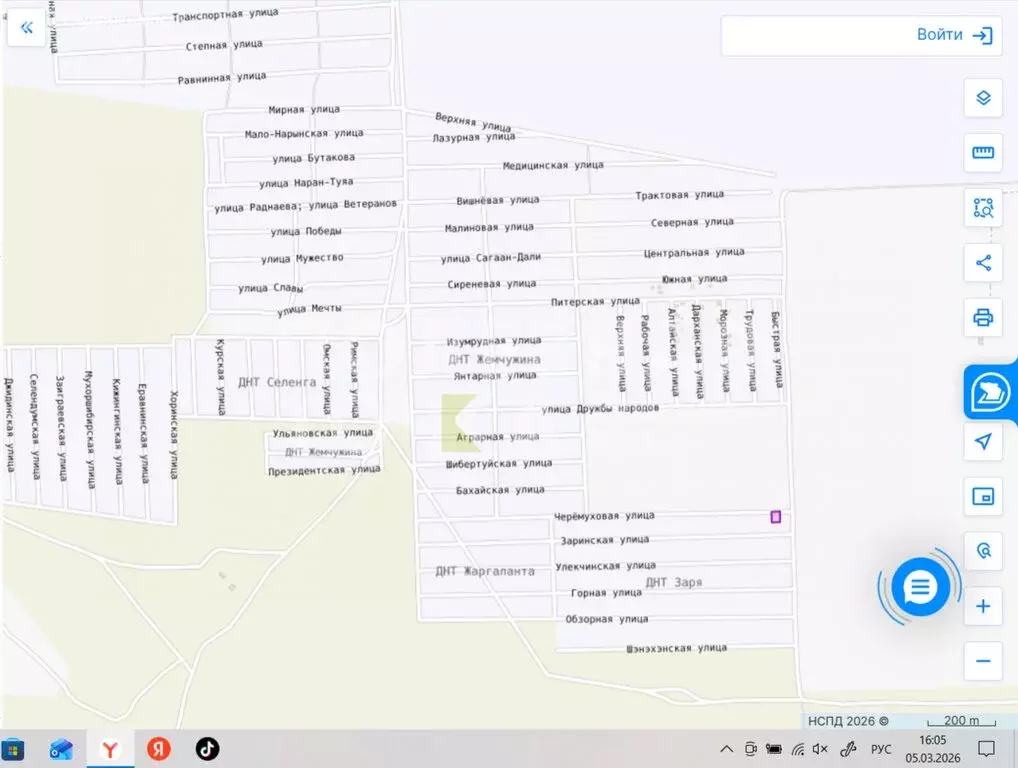Click the НСПД 2026 copyright link
This screenshot has height=768, width=1018.
[x=847, y=721]
